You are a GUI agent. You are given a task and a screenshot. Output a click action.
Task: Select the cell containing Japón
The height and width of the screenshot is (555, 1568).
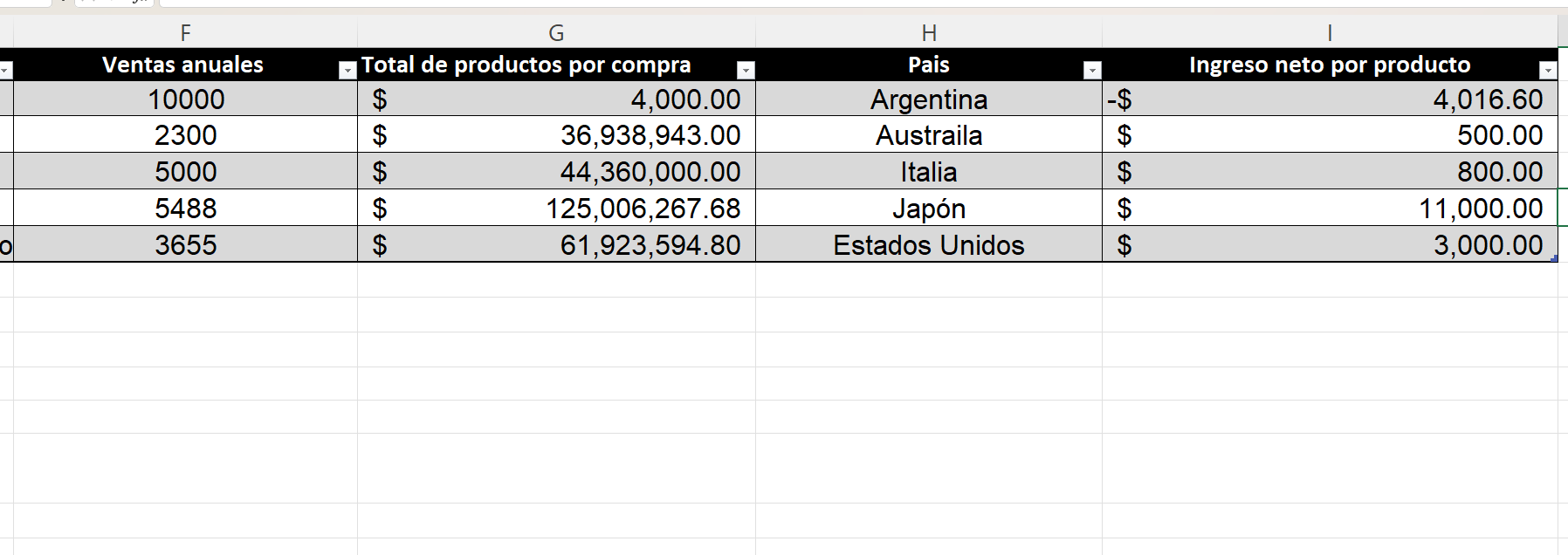coord(929,209)
